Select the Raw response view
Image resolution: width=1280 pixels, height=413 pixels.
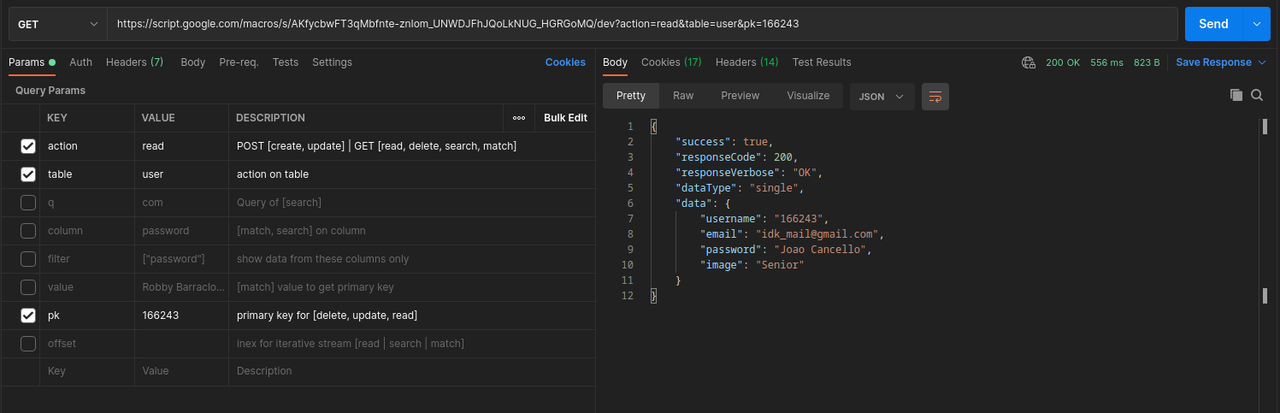pos(683,96)
